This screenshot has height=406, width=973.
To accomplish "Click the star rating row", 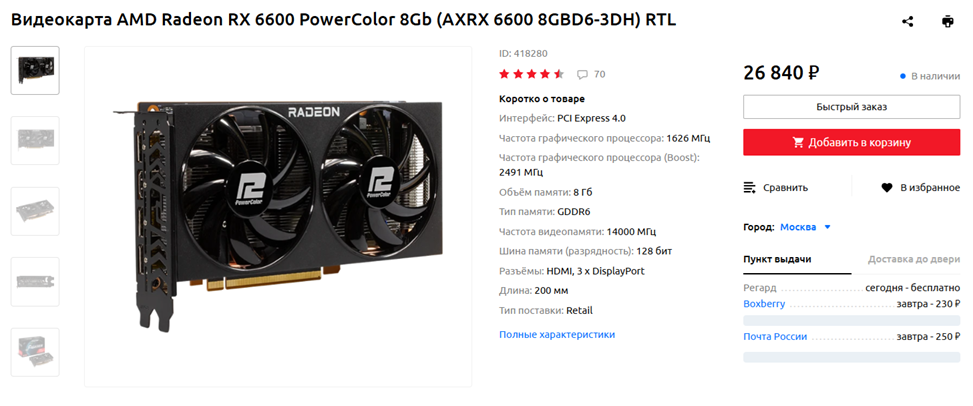I will [x=532, y=74].
